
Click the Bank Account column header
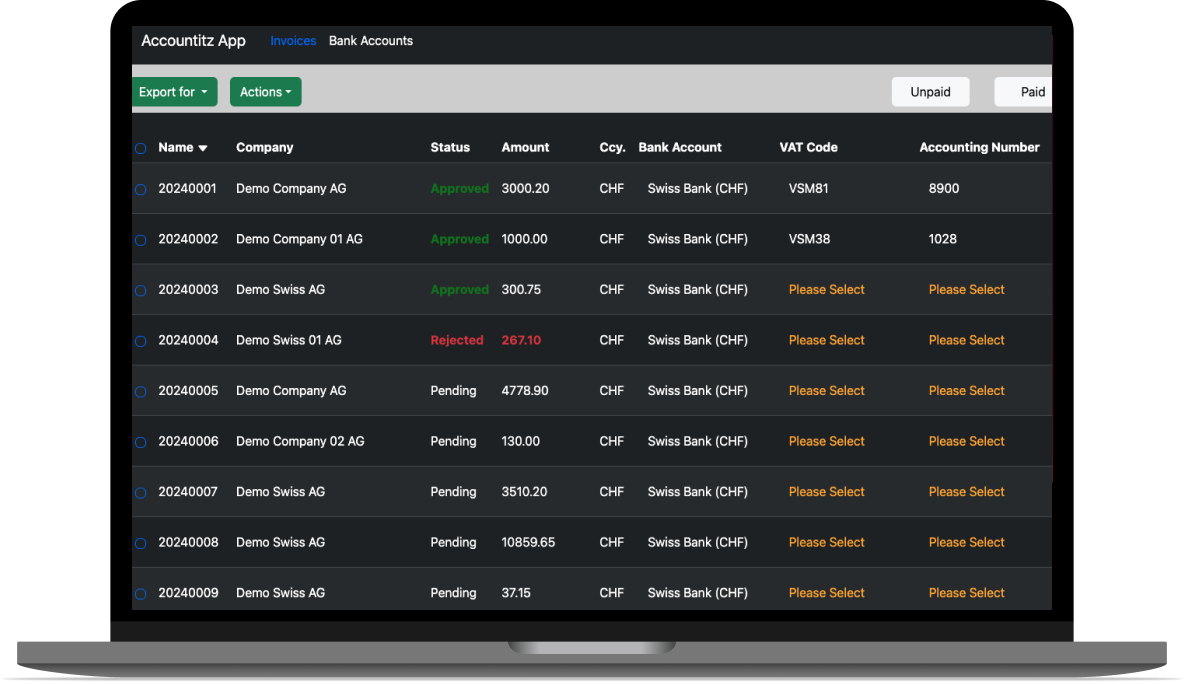680,148
